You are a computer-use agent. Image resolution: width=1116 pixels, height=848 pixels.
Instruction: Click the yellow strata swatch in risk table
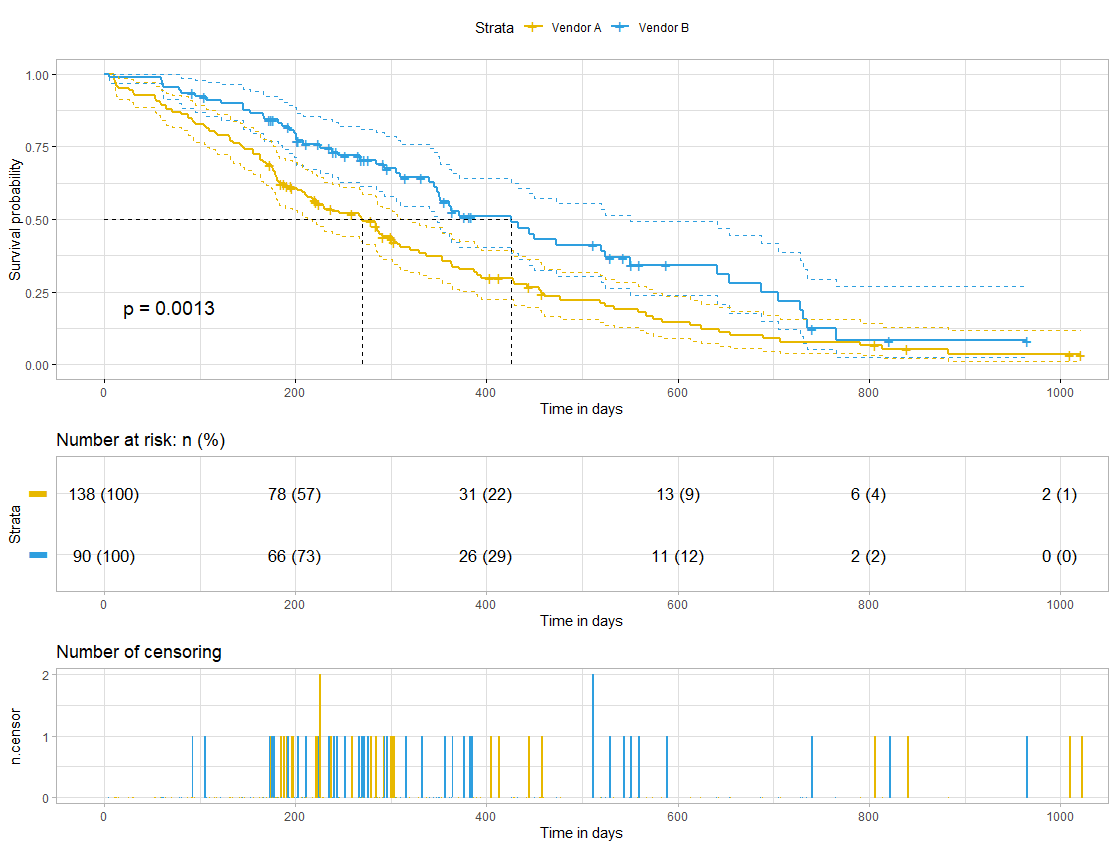click(x=38, y=494)
